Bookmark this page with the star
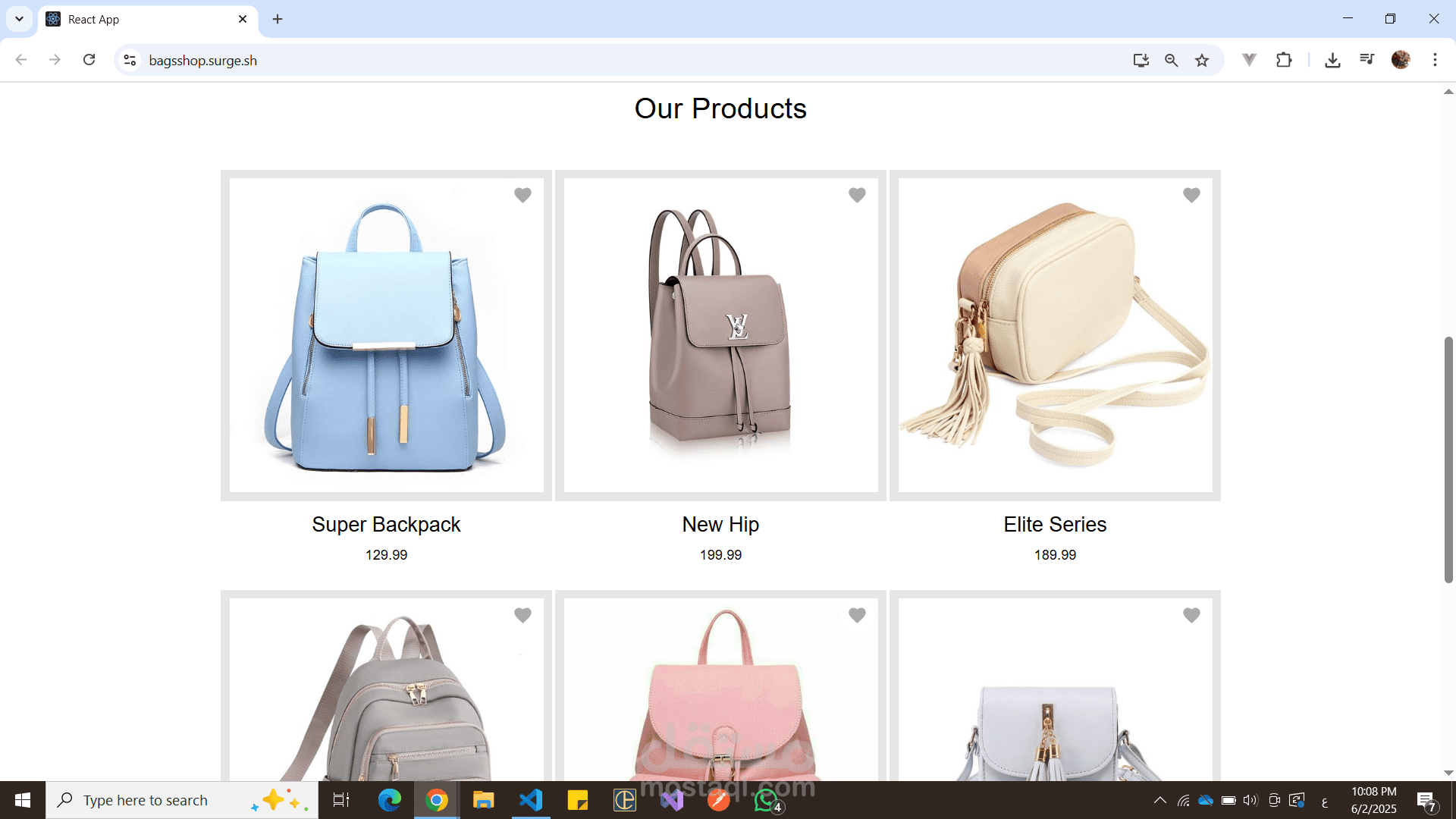The width and height of the screenshot is (1456, 819). click(1202, 60)
